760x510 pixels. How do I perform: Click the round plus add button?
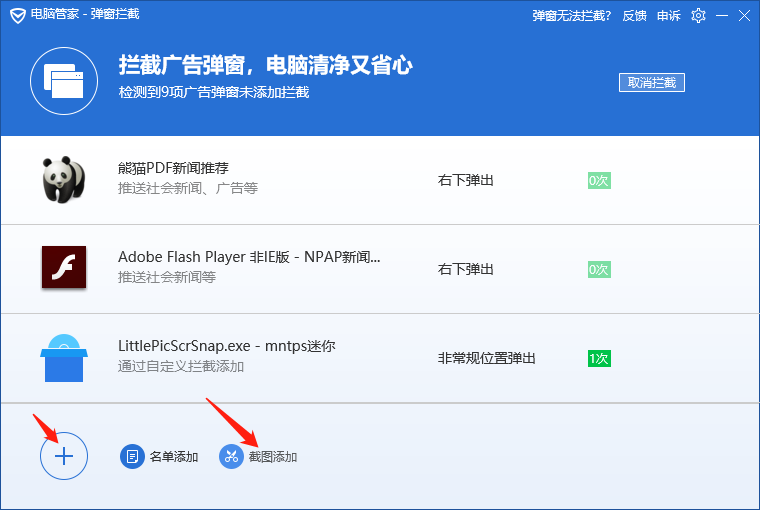(x=64, y=457)
